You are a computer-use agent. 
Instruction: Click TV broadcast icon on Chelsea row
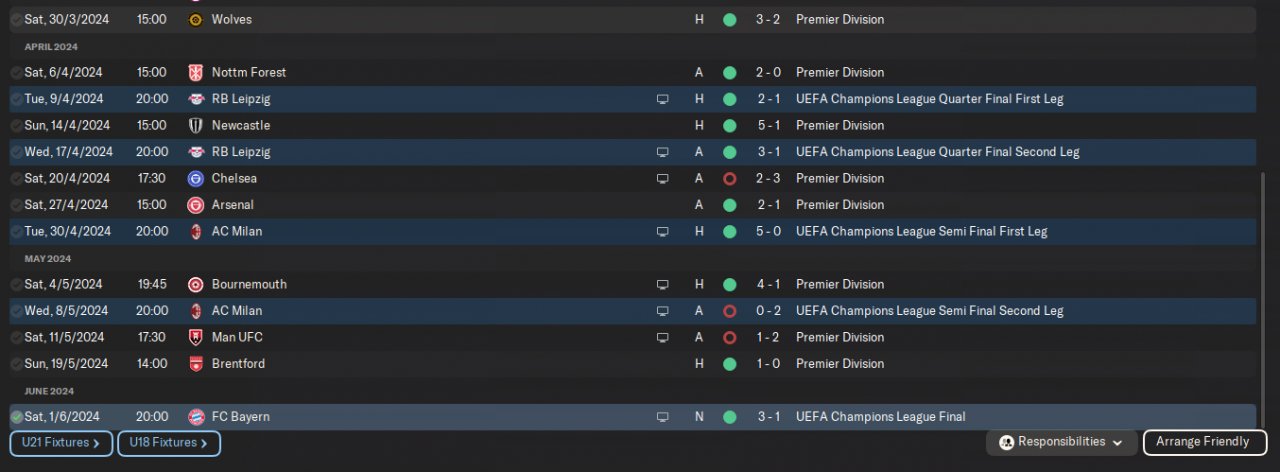[x=662, y=179]
